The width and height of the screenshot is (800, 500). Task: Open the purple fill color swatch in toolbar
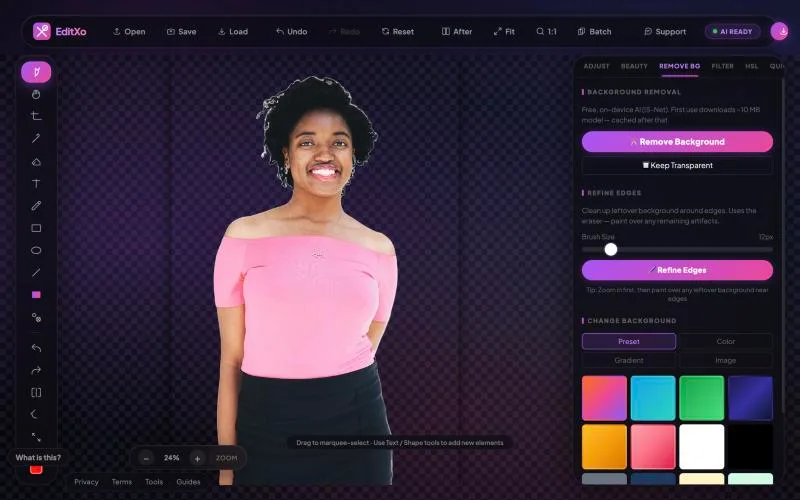coord(36,294)
